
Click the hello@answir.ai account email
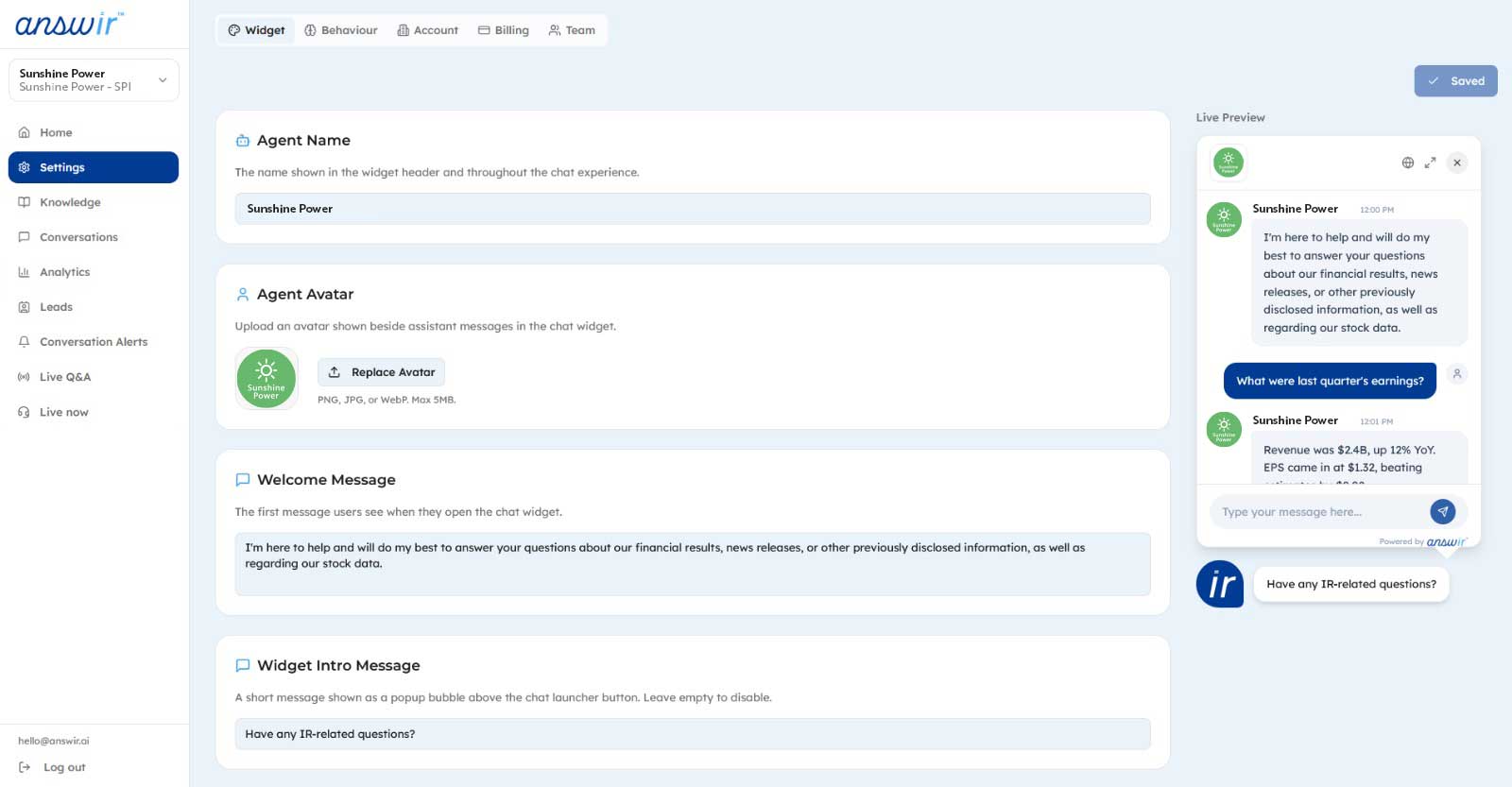pos(54,741)
